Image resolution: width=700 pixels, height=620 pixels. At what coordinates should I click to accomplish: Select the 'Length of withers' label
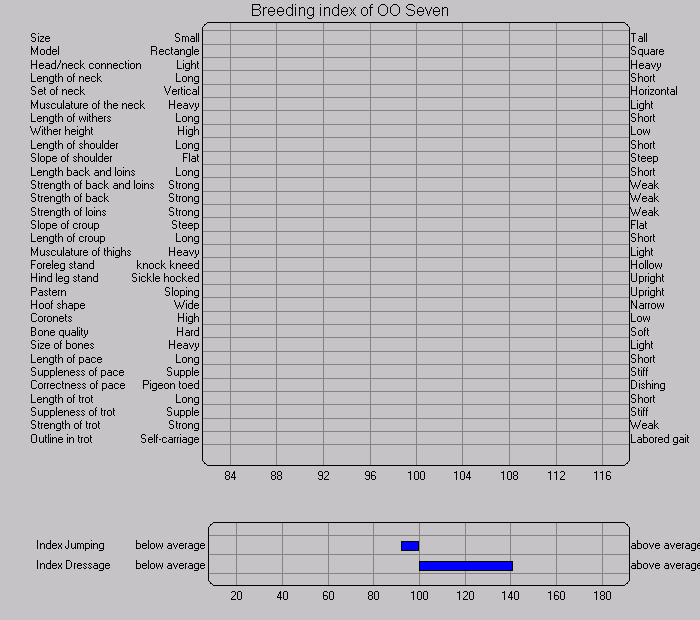click(71, 118)
